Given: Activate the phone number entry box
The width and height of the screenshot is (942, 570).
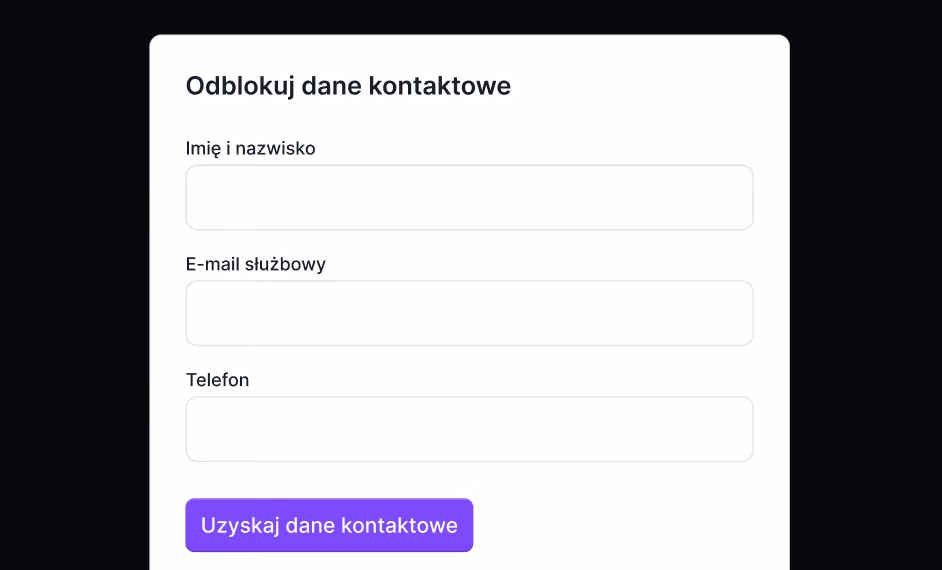Looking at the screenshot, I should click(469, 429).
